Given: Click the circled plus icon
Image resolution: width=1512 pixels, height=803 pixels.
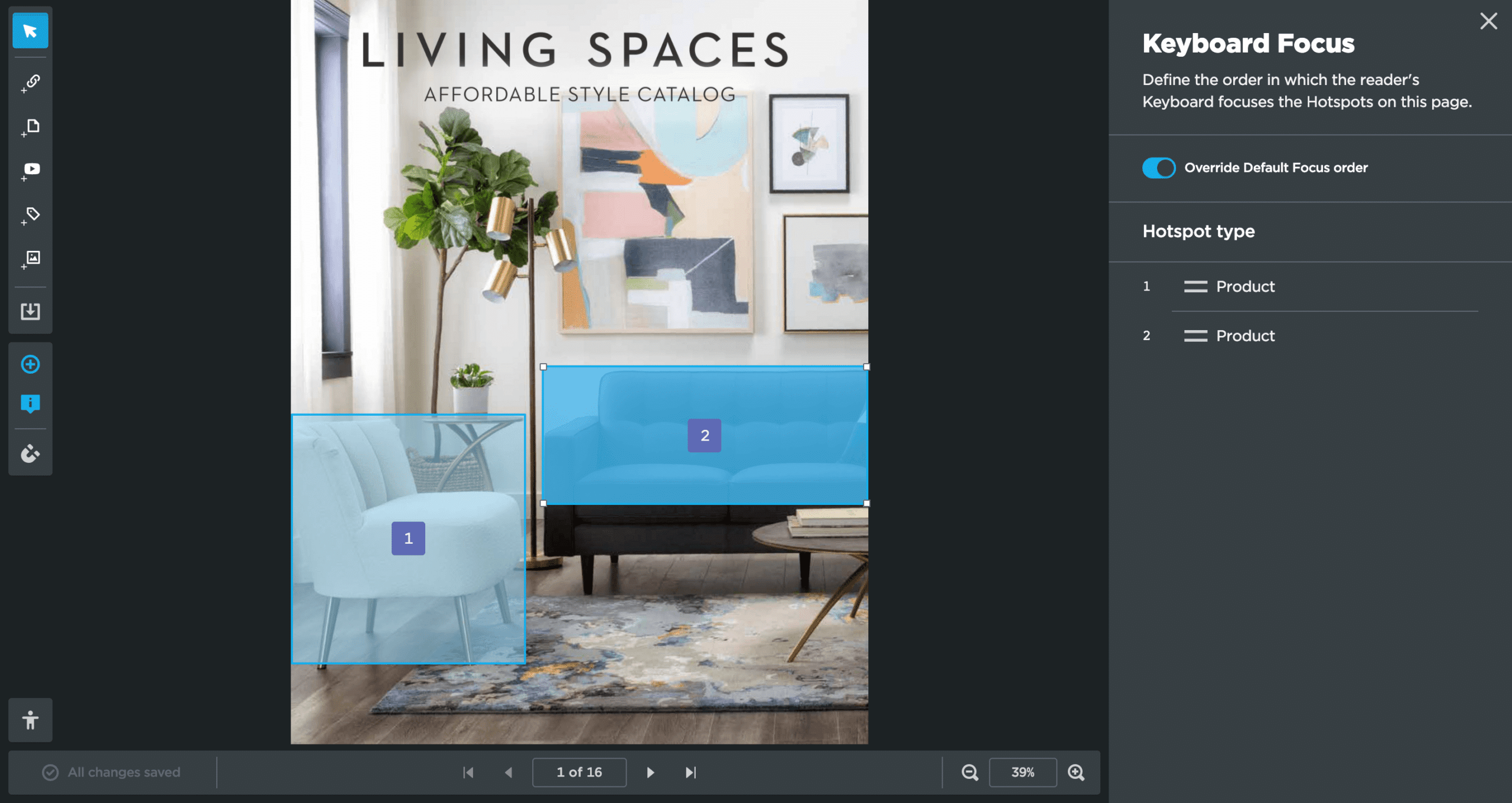Looking at the screenshot, I should click(x=30, y=364).
